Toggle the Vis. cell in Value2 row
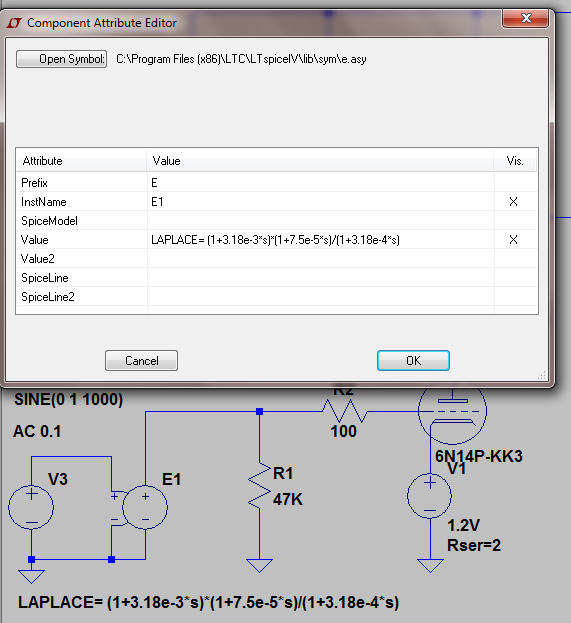Viewport: 571px width, 623px height. click(515, 259)
